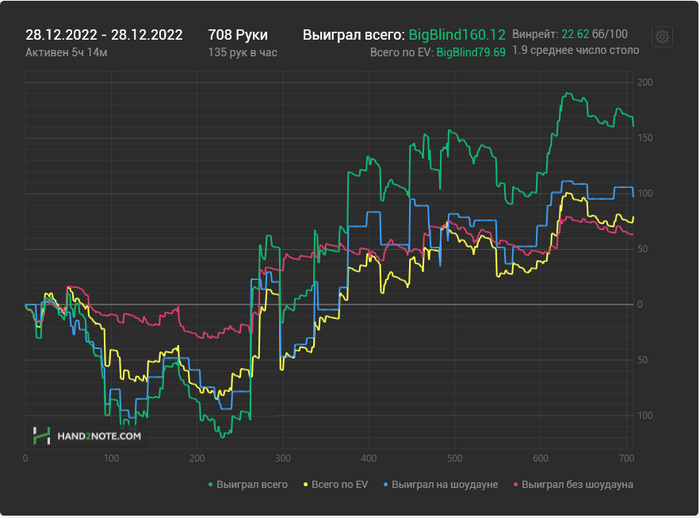Image resolution: width=700 pixels, height=518 pixels.
Task: Click the date range 28.12.2022 - 28.12.2022
Action: click(104, 35)
